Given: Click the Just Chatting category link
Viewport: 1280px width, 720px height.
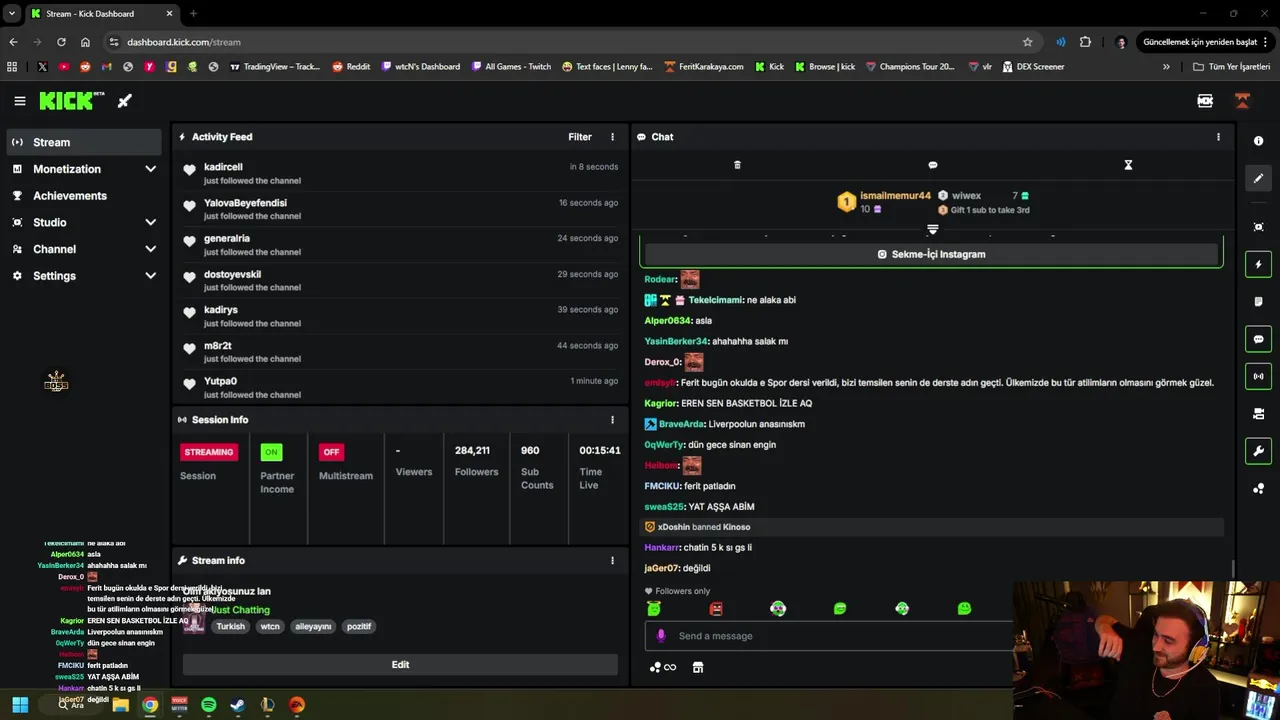Looking at the screenshot, I should (x=241, y=610).
